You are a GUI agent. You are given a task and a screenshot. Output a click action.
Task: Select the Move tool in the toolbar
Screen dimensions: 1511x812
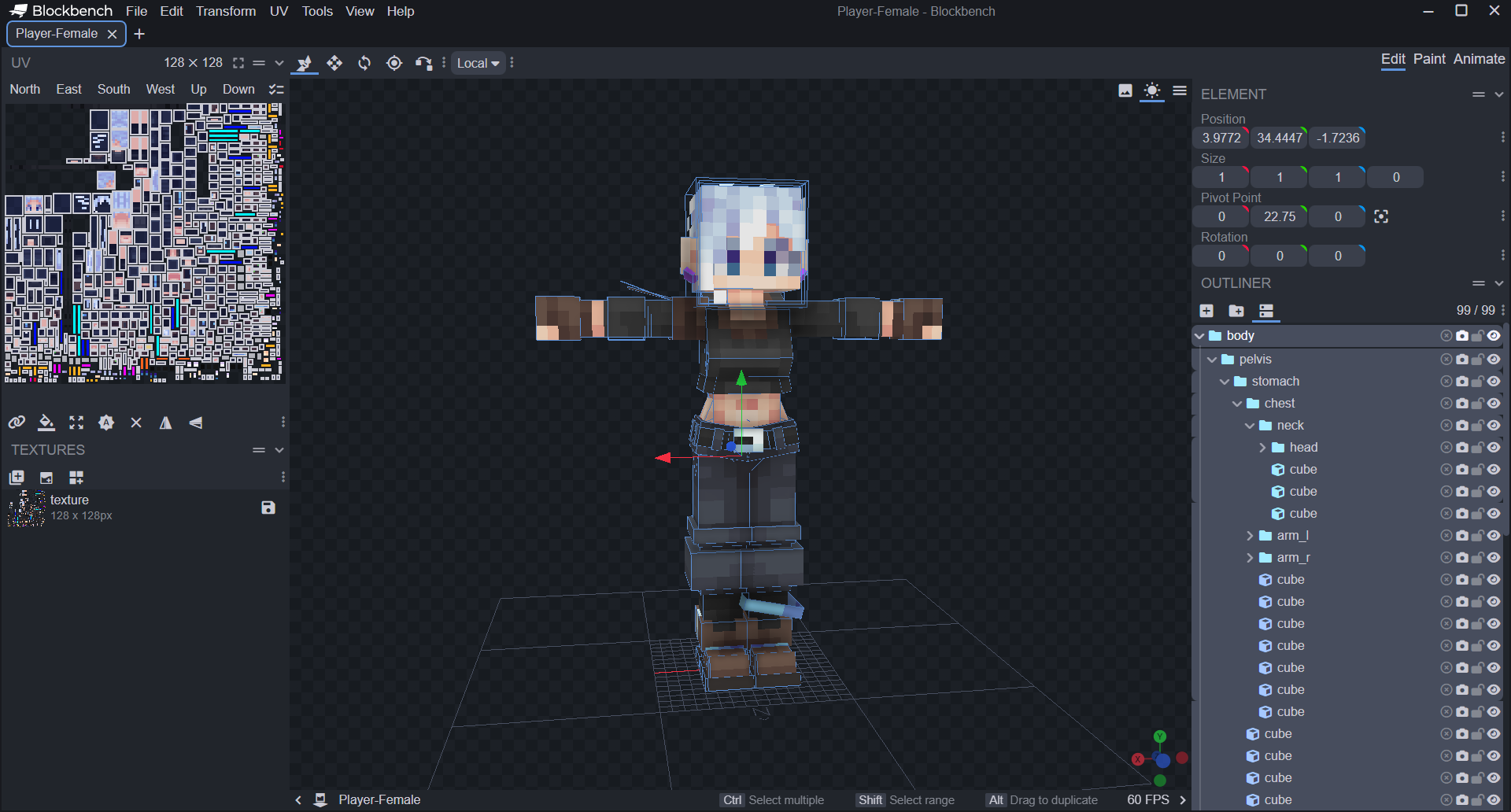pos(334,63)
